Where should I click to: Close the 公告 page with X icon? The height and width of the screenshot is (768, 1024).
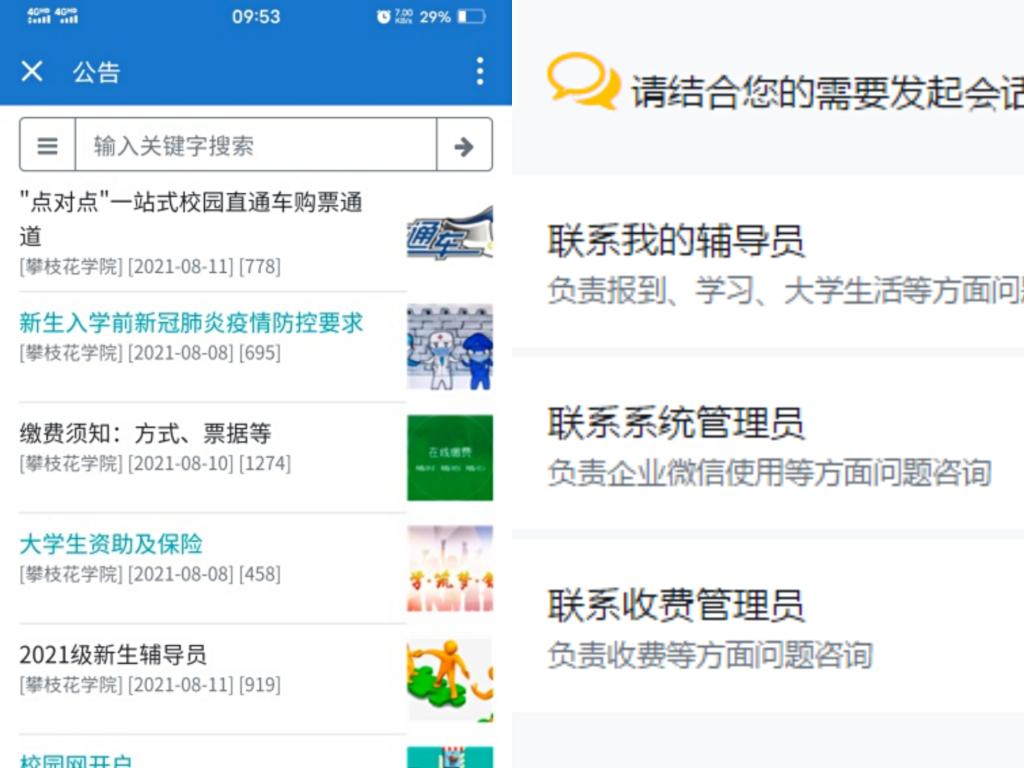pos(32,71)
